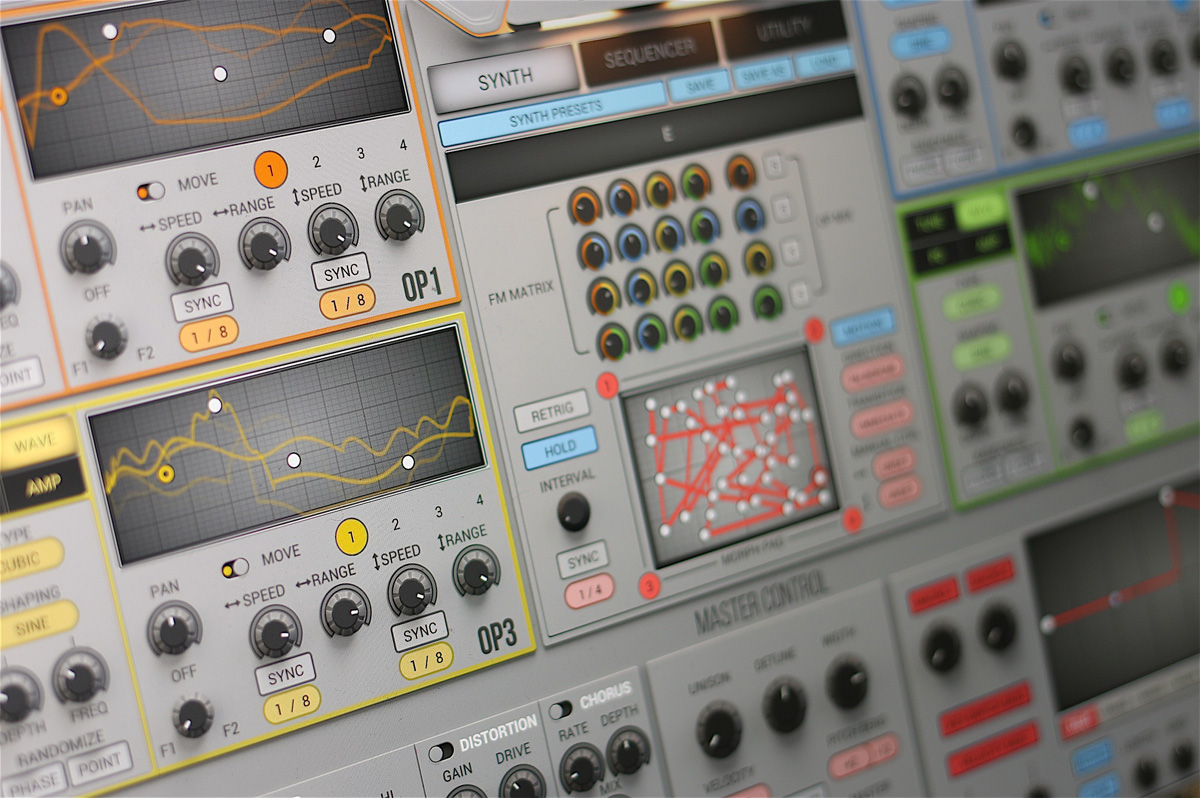Click the OP1 F1/F2 filter knob

coord(107,337)
